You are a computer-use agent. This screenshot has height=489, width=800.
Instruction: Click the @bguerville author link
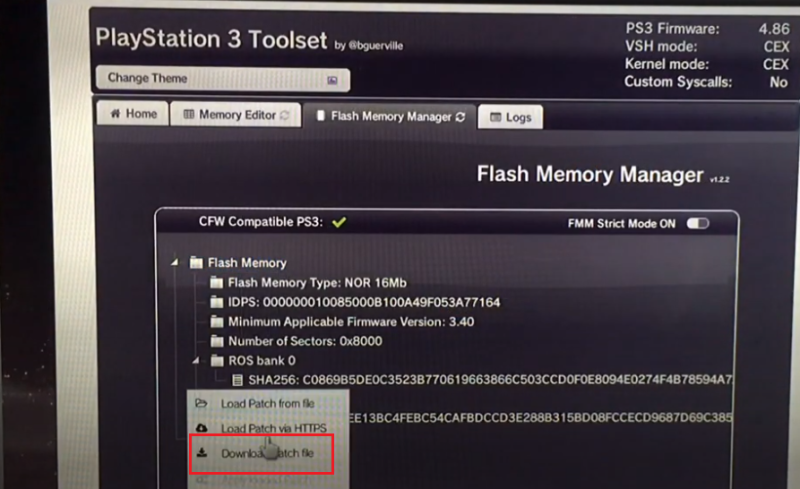[x=376, y=45]
